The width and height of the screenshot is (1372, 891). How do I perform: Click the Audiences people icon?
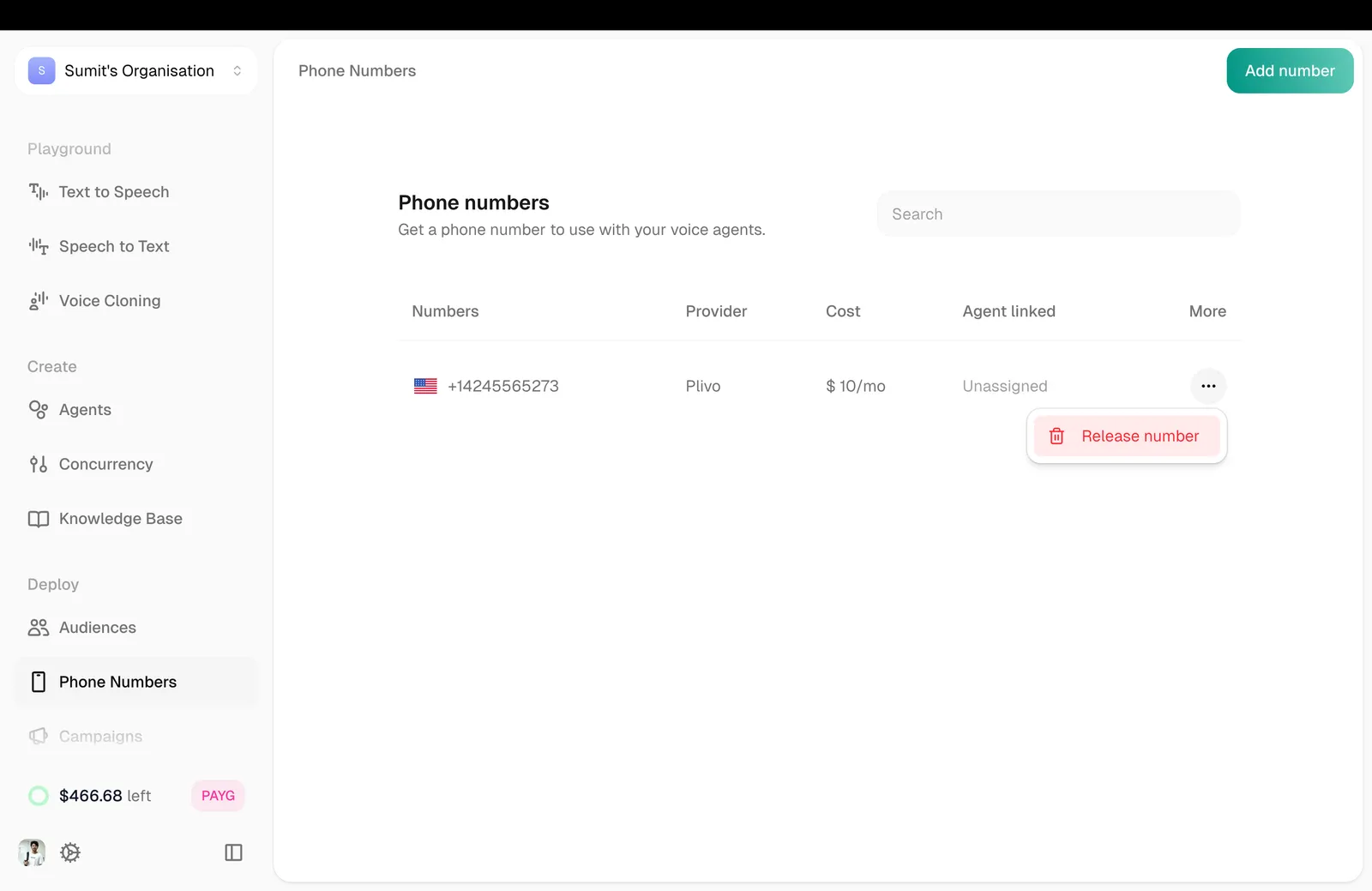pyautogui.click(x=39, y=628)
